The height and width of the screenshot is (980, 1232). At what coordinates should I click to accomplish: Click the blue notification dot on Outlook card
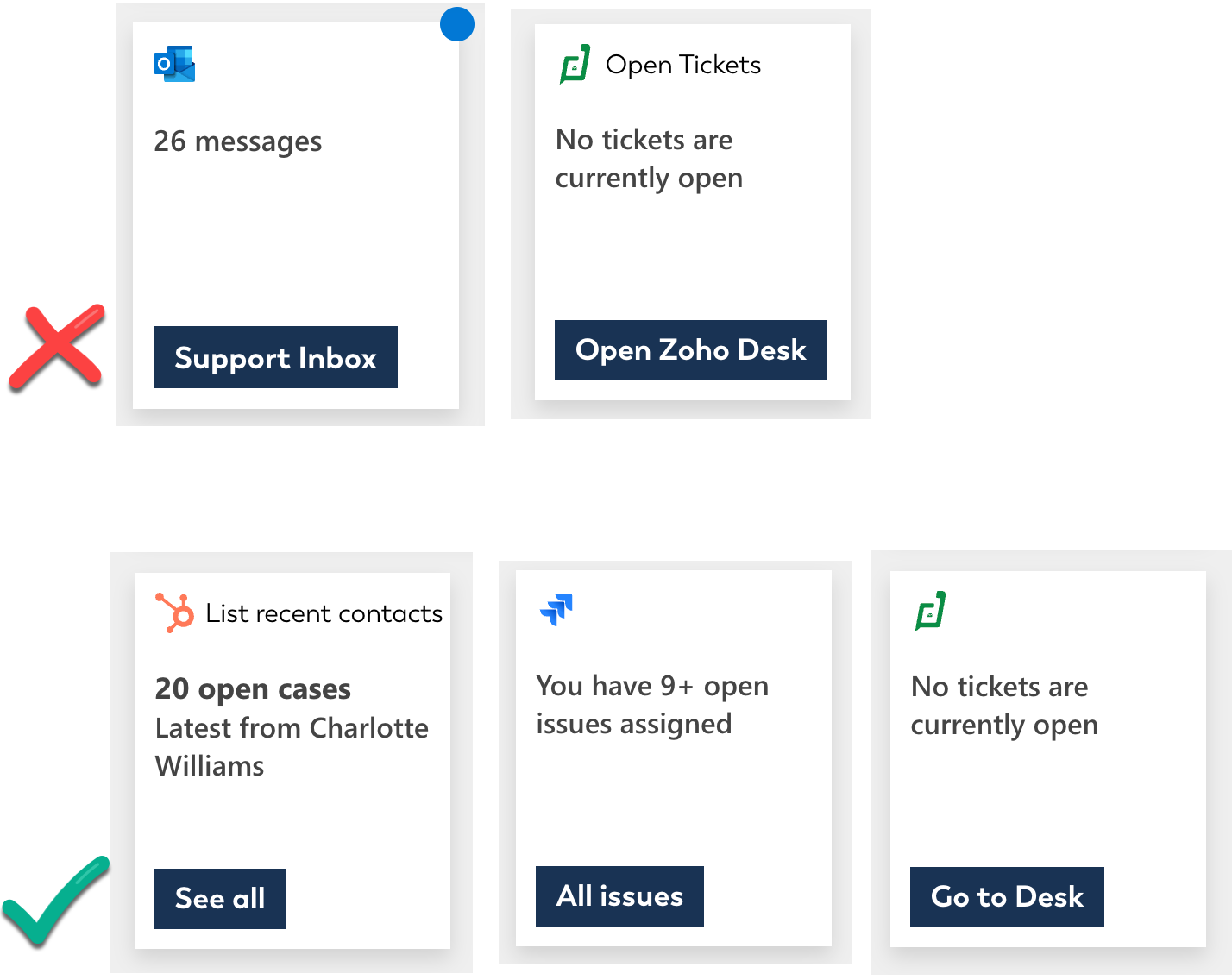pyautogui.click(x=457, y=24)
